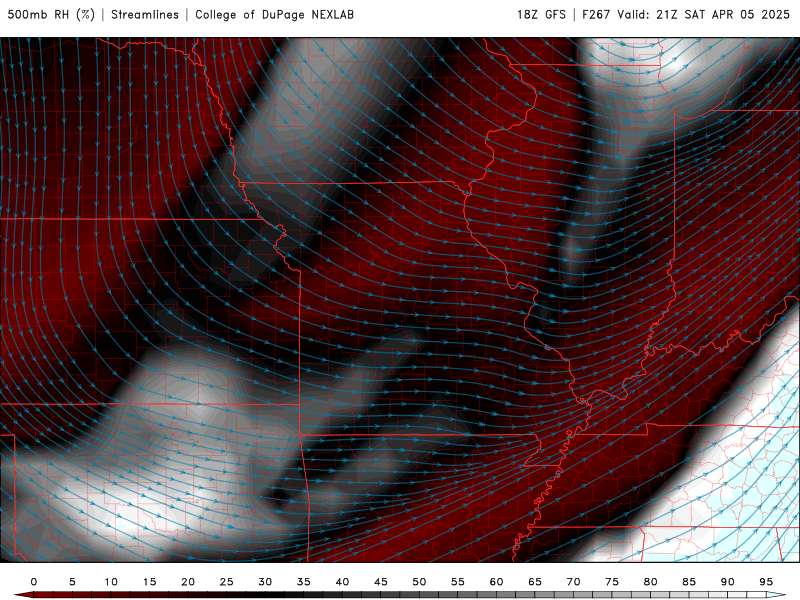Click the "500mb RH (%)" title text
This screenshot has height=600, width=800.
pyautogui.click(x=51, y=15)
